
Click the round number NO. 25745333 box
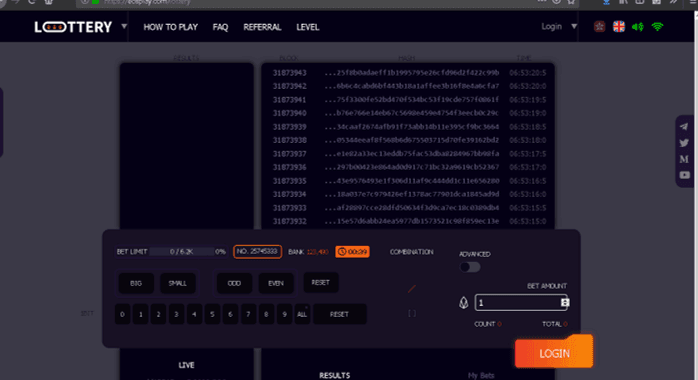coord(257,251)
